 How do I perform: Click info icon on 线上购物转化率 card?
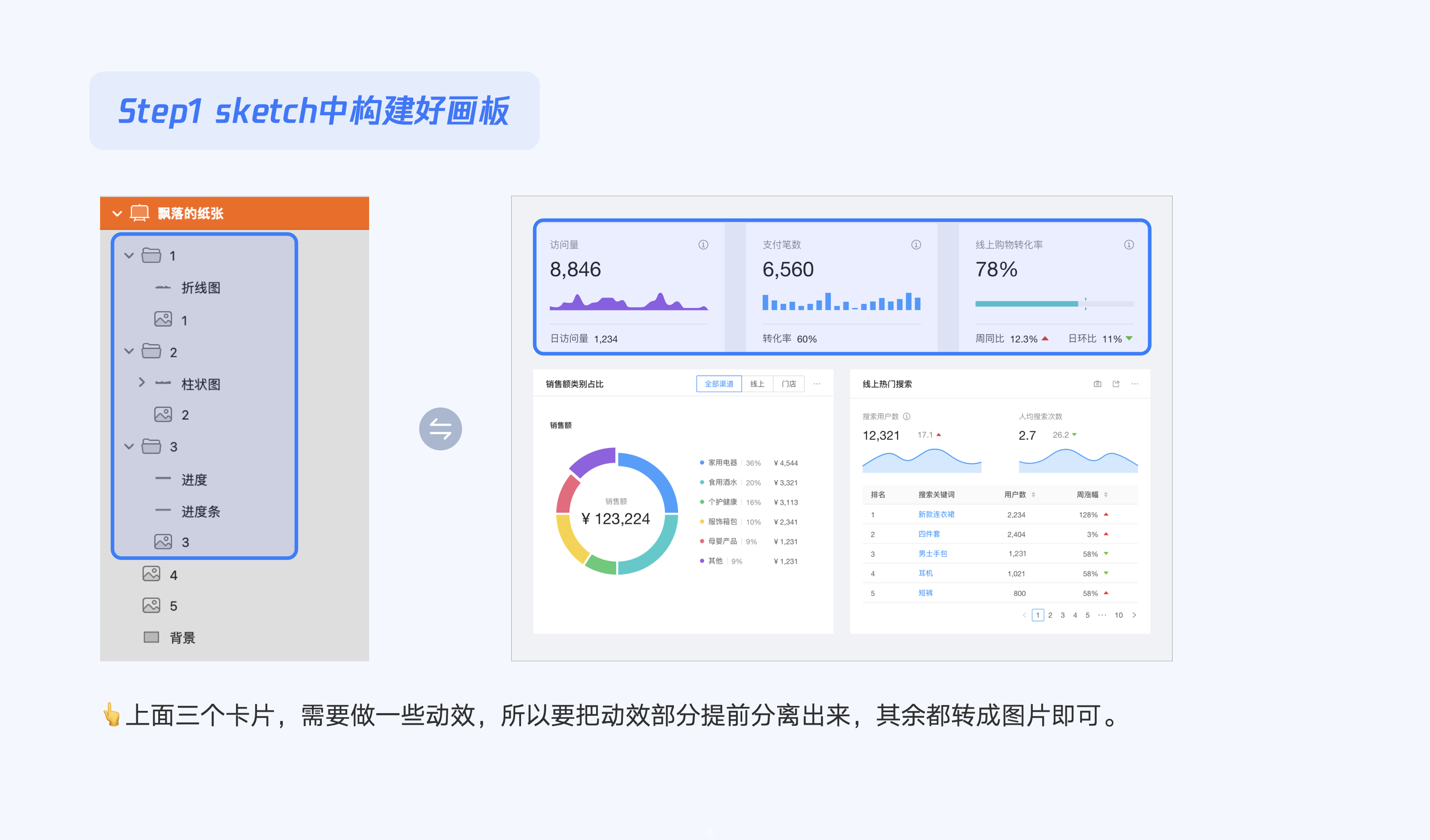click(1129, 244)
